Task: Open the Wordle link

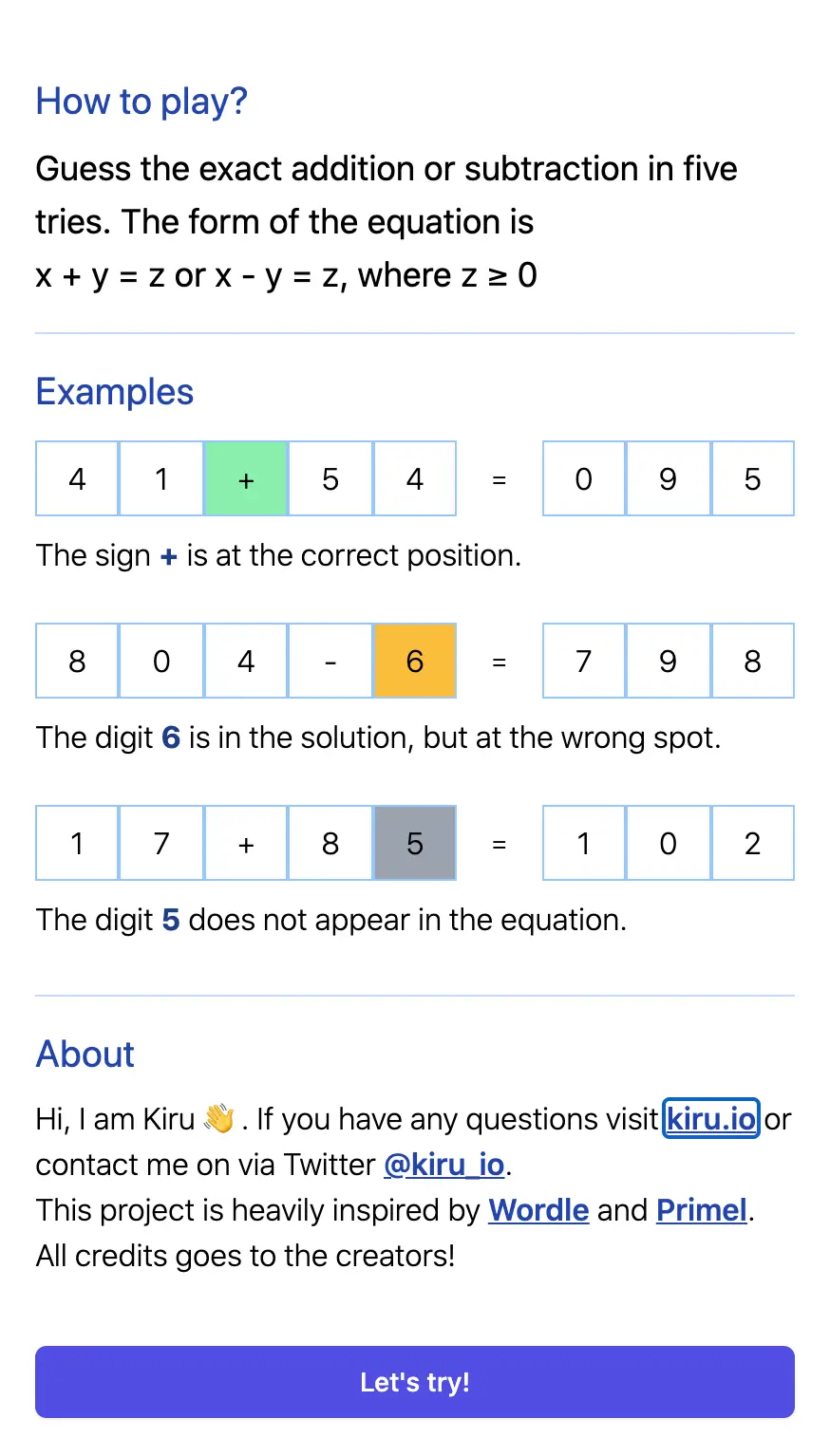Action: point(538,1209)
